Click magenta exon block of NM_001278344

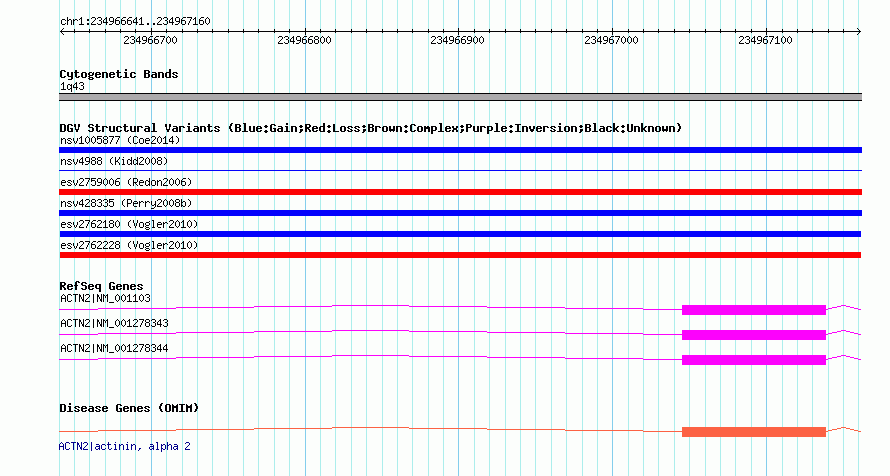(x=754, y=360)
